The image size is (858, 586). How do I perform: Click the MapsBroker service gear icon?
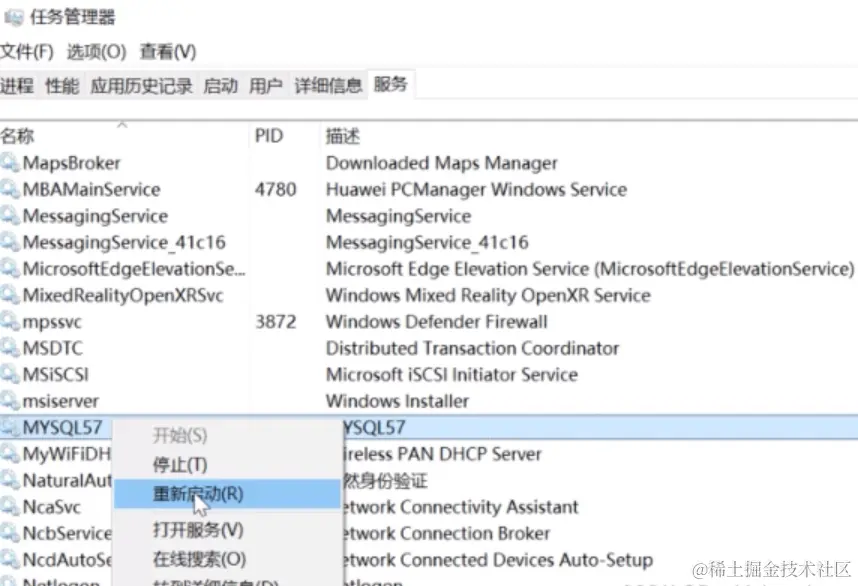coord(10,163)
